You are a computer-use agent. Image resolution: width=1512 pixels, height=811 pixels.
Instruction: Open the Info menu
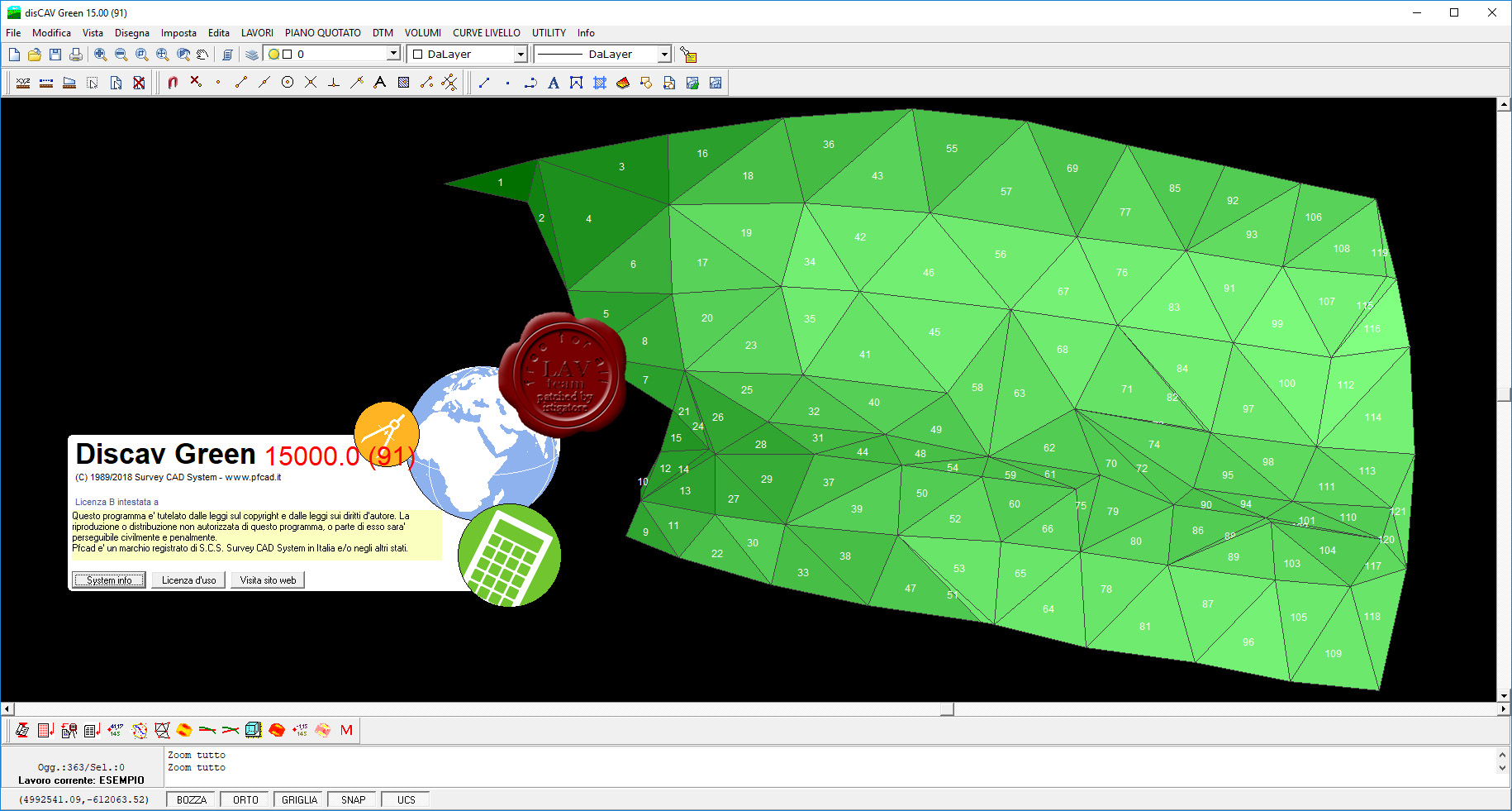(x=586, y=33)
